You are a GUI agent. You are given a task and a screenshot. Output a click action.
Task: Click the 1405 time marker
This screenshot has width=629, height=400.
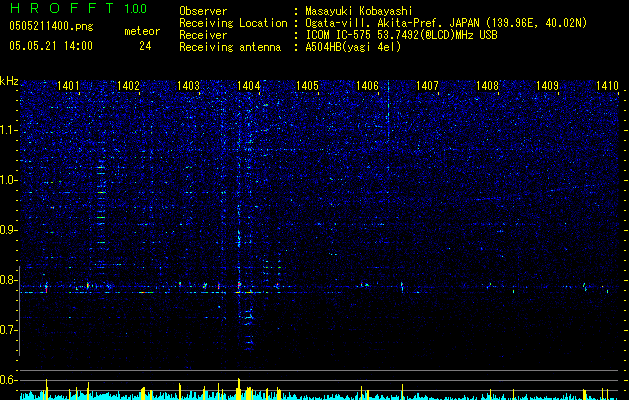[x=307, y=85]
